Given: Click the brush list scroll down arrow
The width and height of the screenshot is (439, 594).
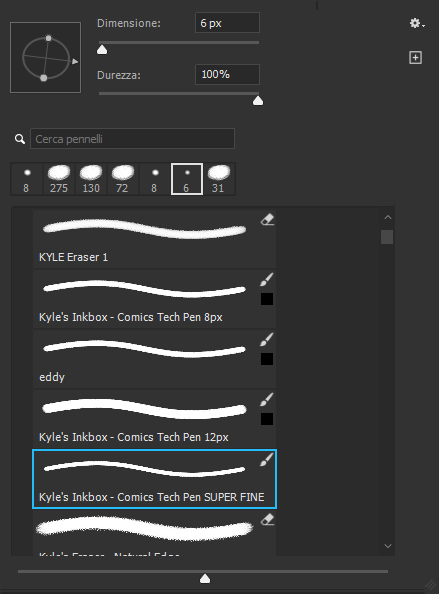Looking at the screenshot, I should tap(387, 546).
